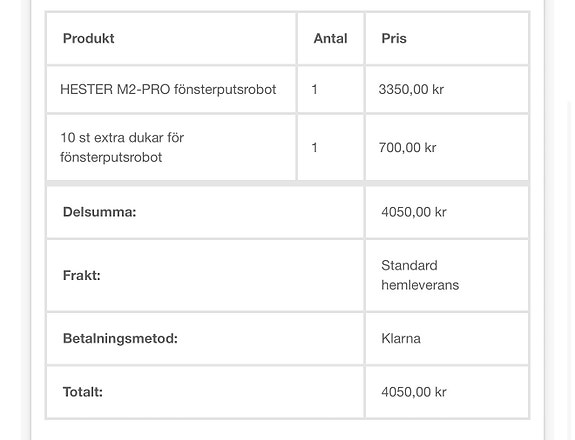Click the word hemleverans in shipping cell
The width and height of the screenshot is (575, 440).
[420, 285]
